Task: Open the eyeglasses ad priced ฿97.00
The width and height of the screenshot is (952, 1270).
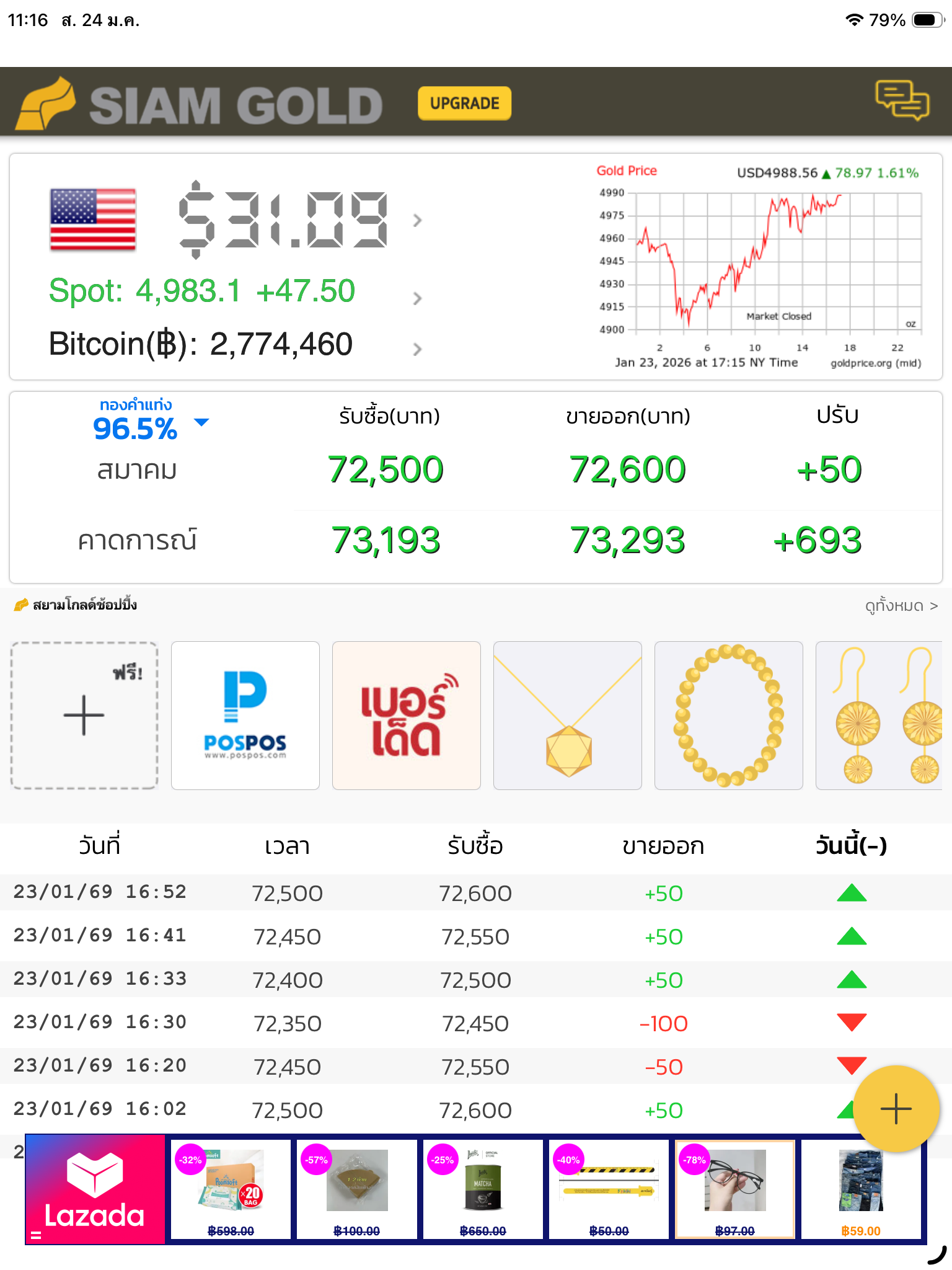Action: [x=734, y=1189]
